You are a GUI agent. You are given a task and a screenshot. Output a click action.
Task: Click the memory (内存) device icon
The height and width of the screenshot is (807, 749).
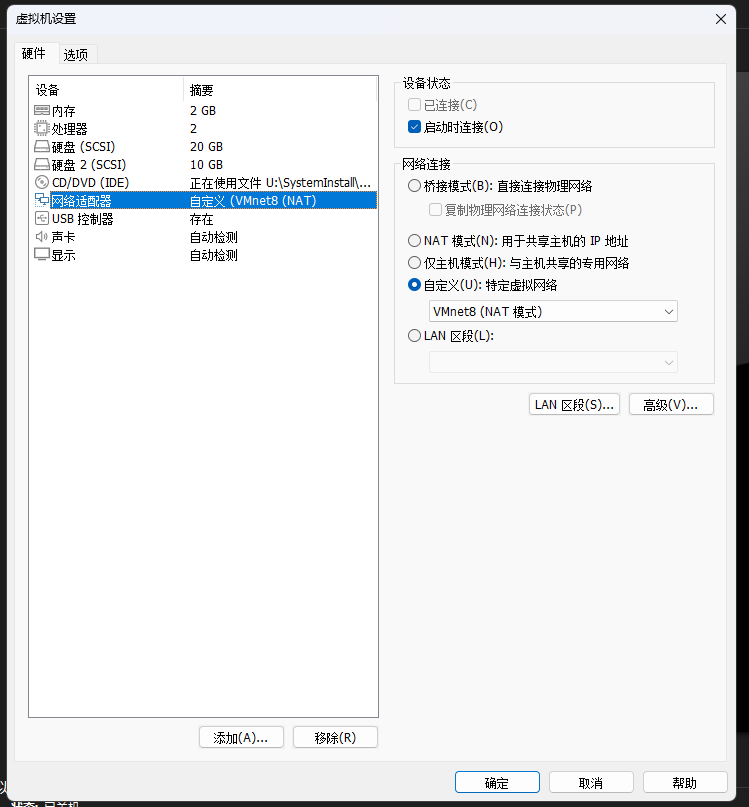click(42, 111)
